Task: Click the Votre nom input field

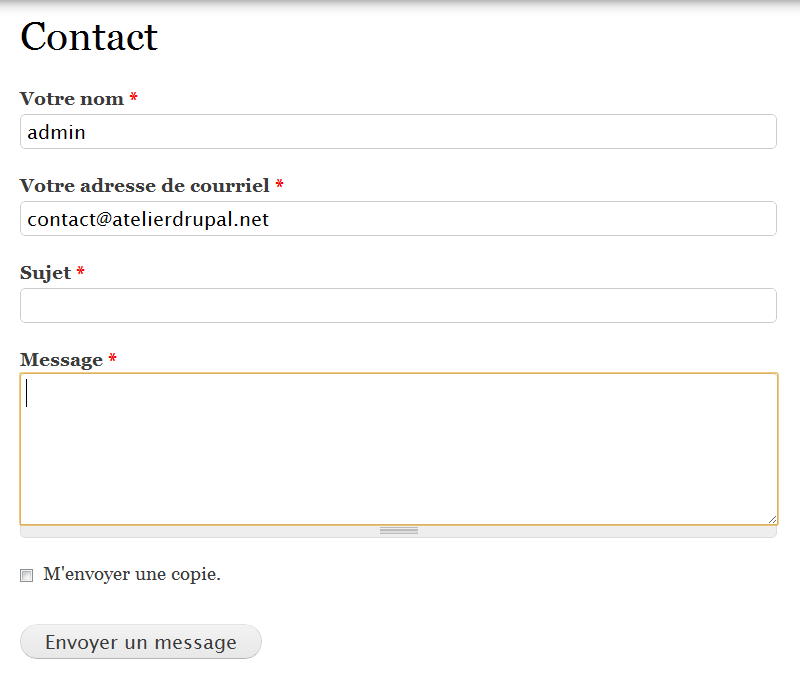Action: tap(398, 132)
